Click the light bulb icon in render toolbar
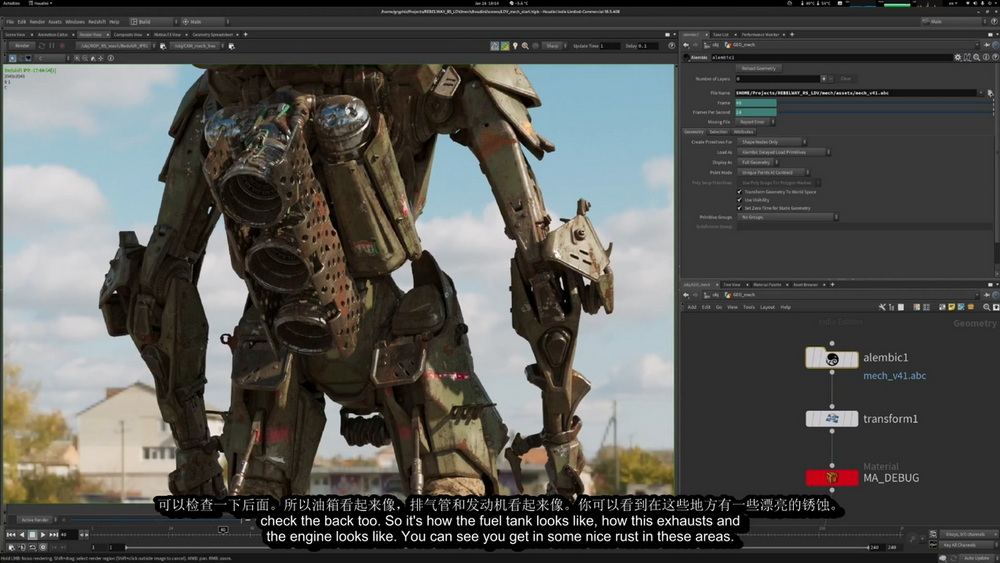1000x563 pixels. pyautogui.click(x=515, y=46)
